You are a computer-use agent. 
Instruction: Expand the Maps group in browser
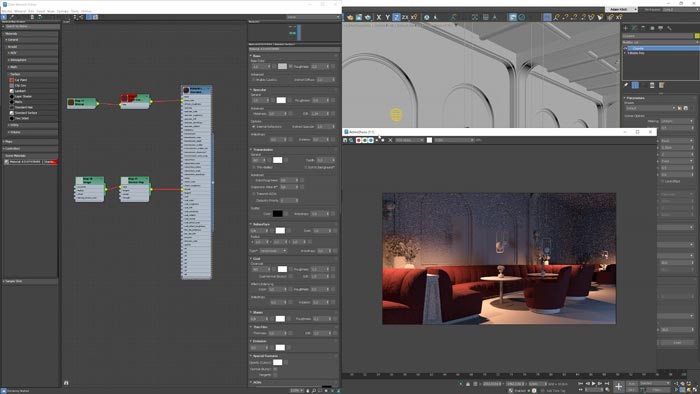(x=30, y=142)
